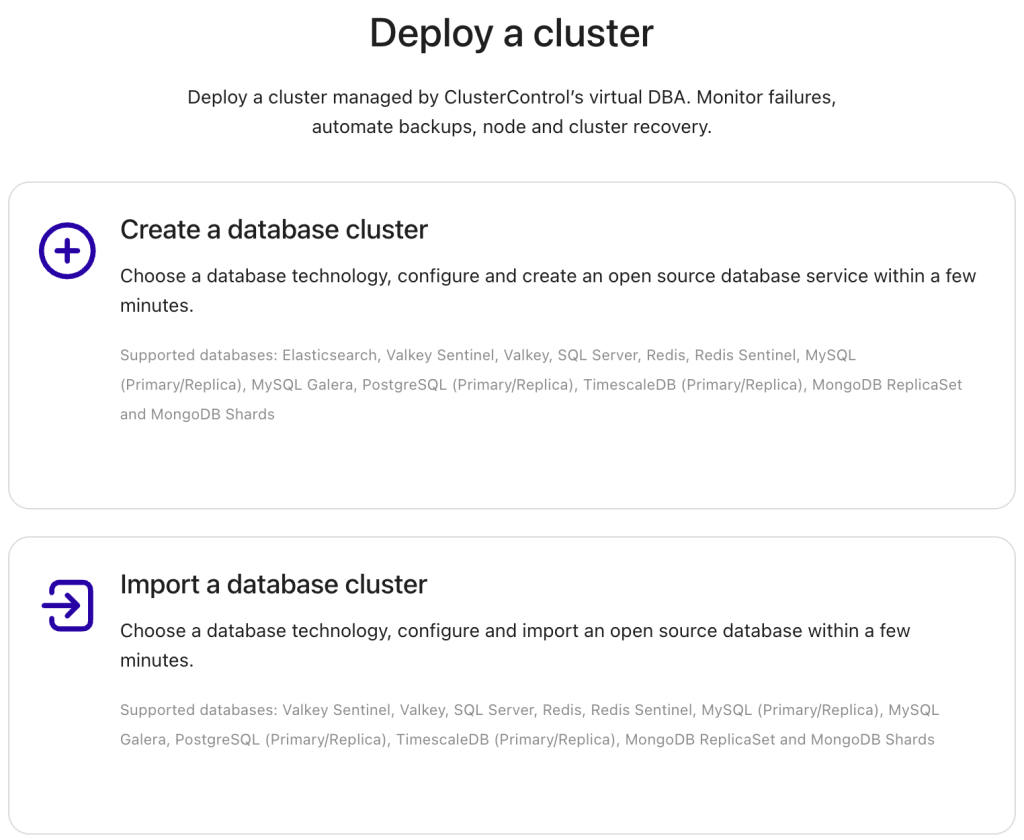The height and width of the screenshot is (840, 1024).
Task: Click "Redis Sentinel" in the import card's list
Action: point(641,710)
